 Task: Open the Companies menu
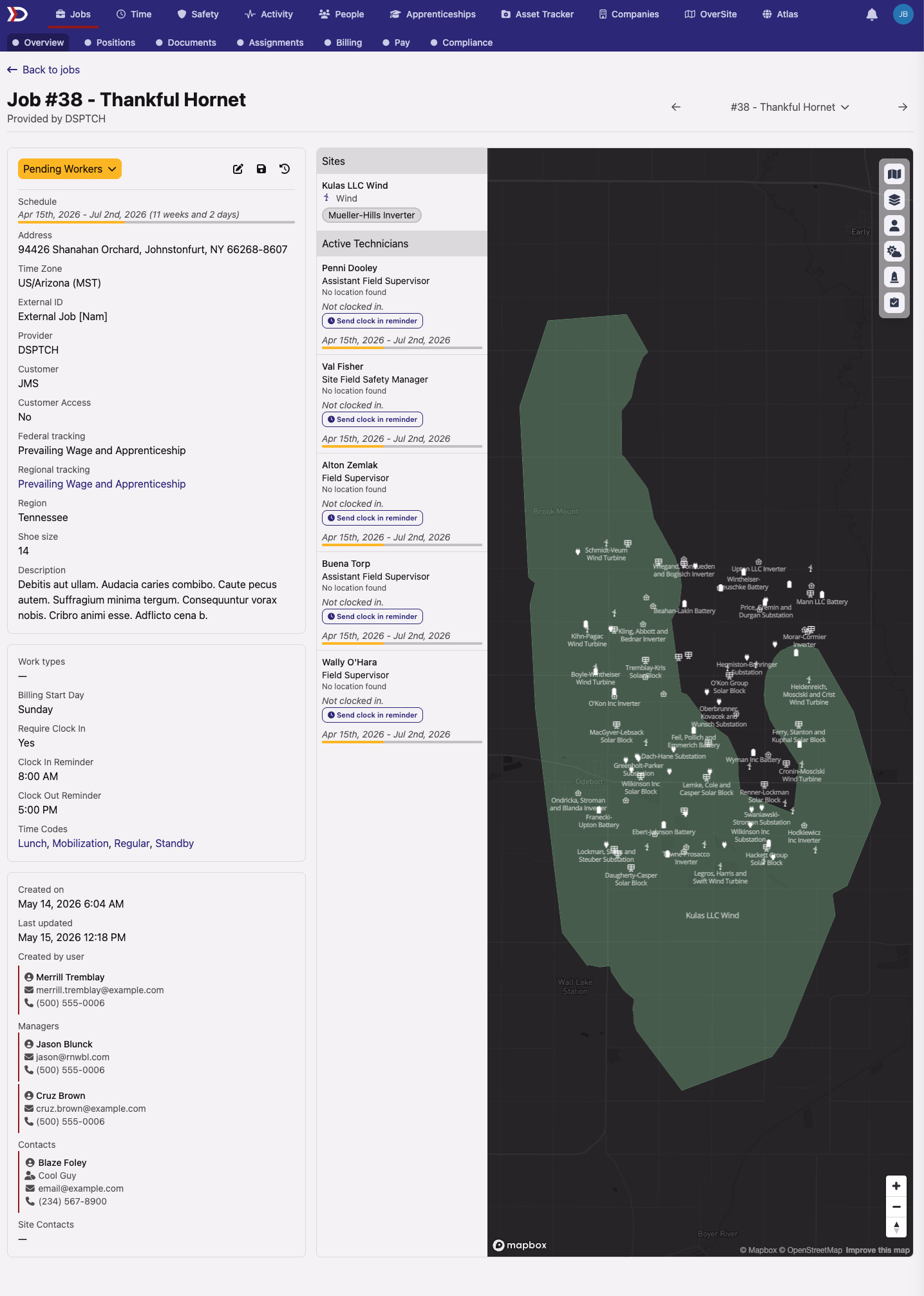(629, 14)
